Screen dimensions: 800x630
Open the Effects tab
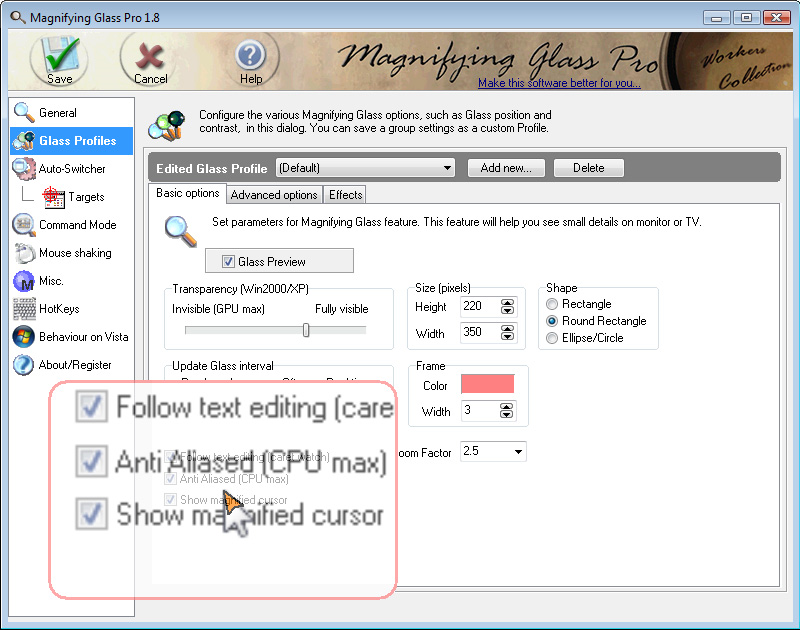click(x=345, y=194)
